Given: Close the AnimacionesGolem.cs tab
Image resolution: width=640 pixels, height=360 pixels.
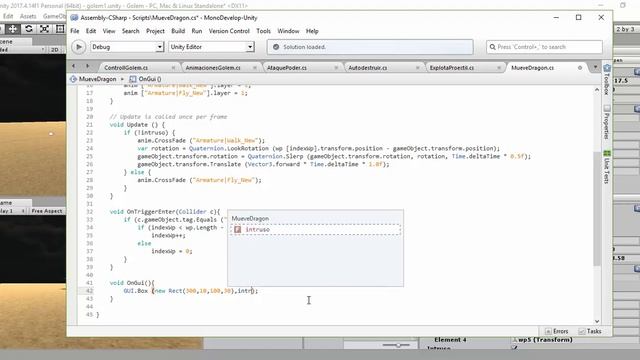Looking at the screenshot, I should [255, 68].
